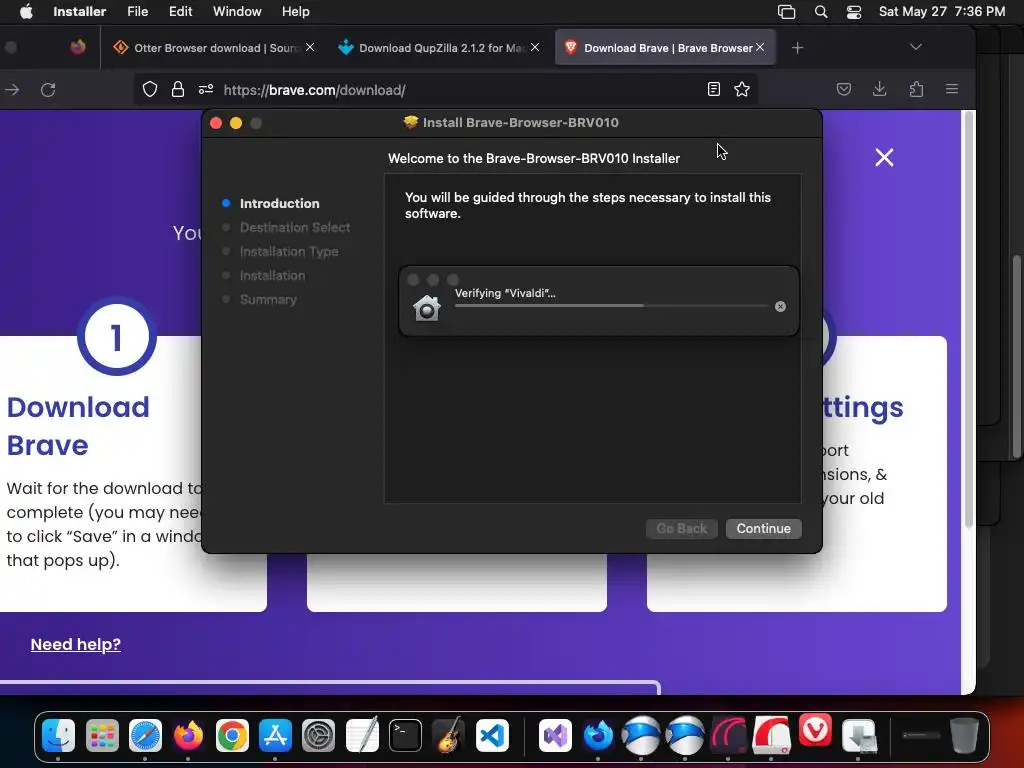The width and height of the screenshot is (1024, 768).
Task: Close the Otter Browser tab
Action: [x=310, y=48]
